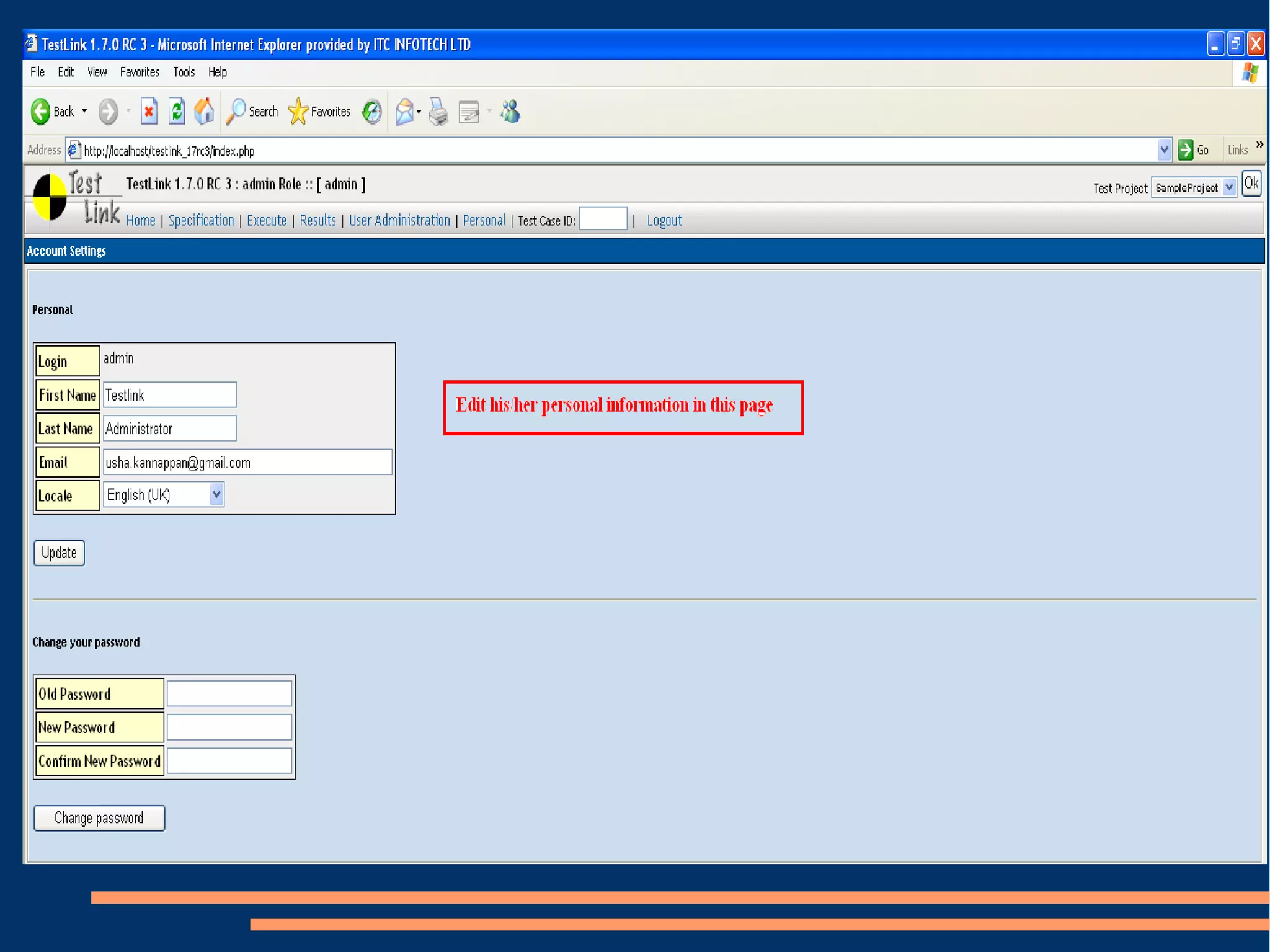The width and height of the screenshot is (1270, 952).
Task: Expand the address bar URL dropdown
Action: tap(1164, 150)
